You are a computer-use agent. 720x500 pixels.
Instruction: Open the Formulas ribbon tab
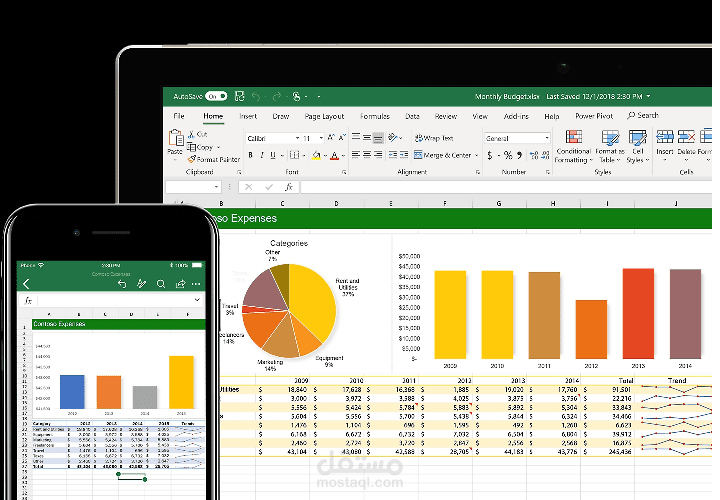tap(375, 116)
